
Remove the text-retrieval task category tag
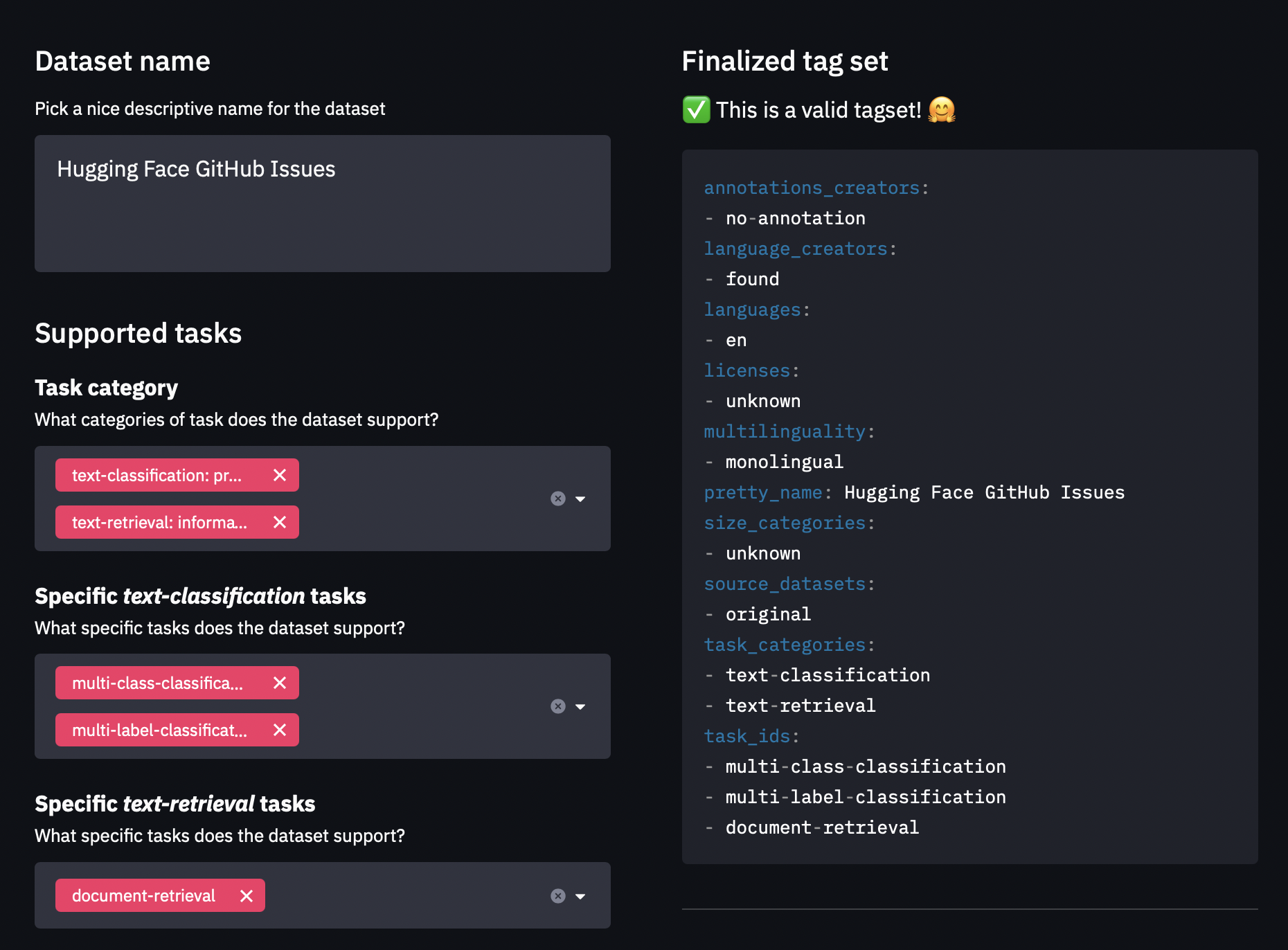280,522
